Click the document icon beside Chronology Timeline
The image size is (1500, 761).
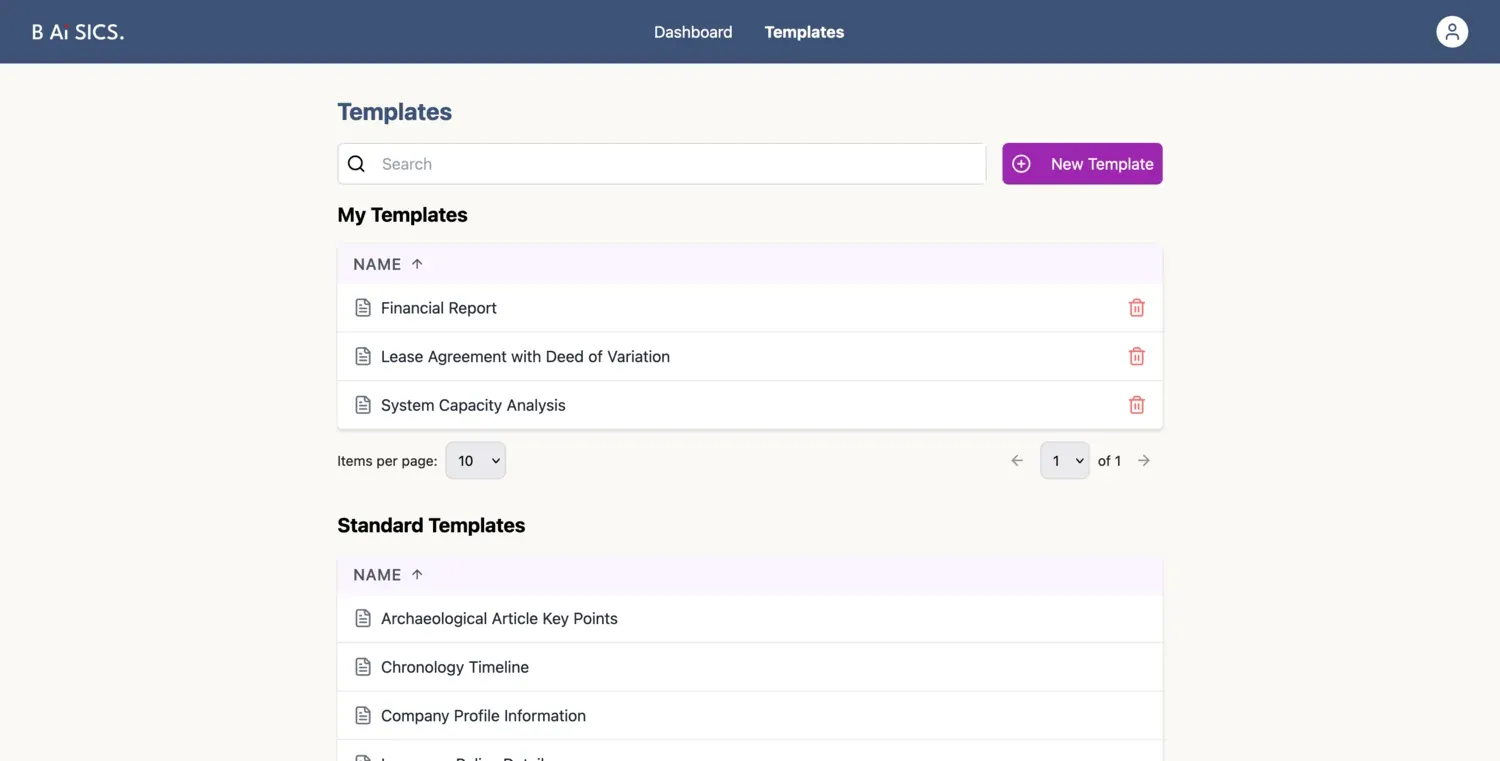362,666
